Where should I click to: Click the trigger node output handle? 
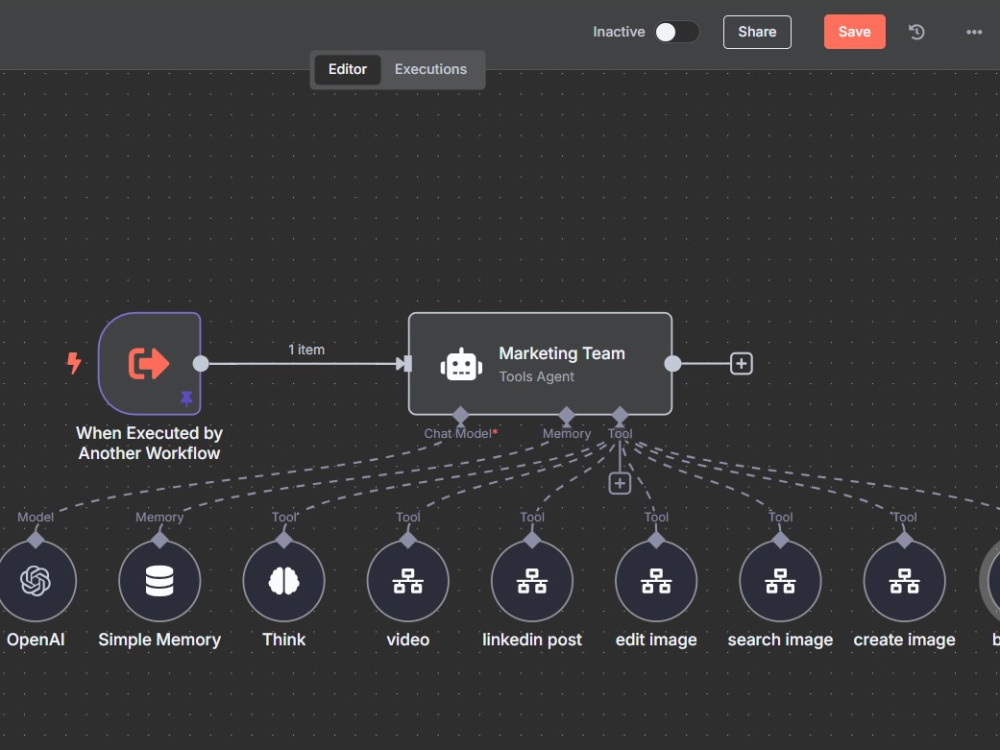(x=201, y=364)
